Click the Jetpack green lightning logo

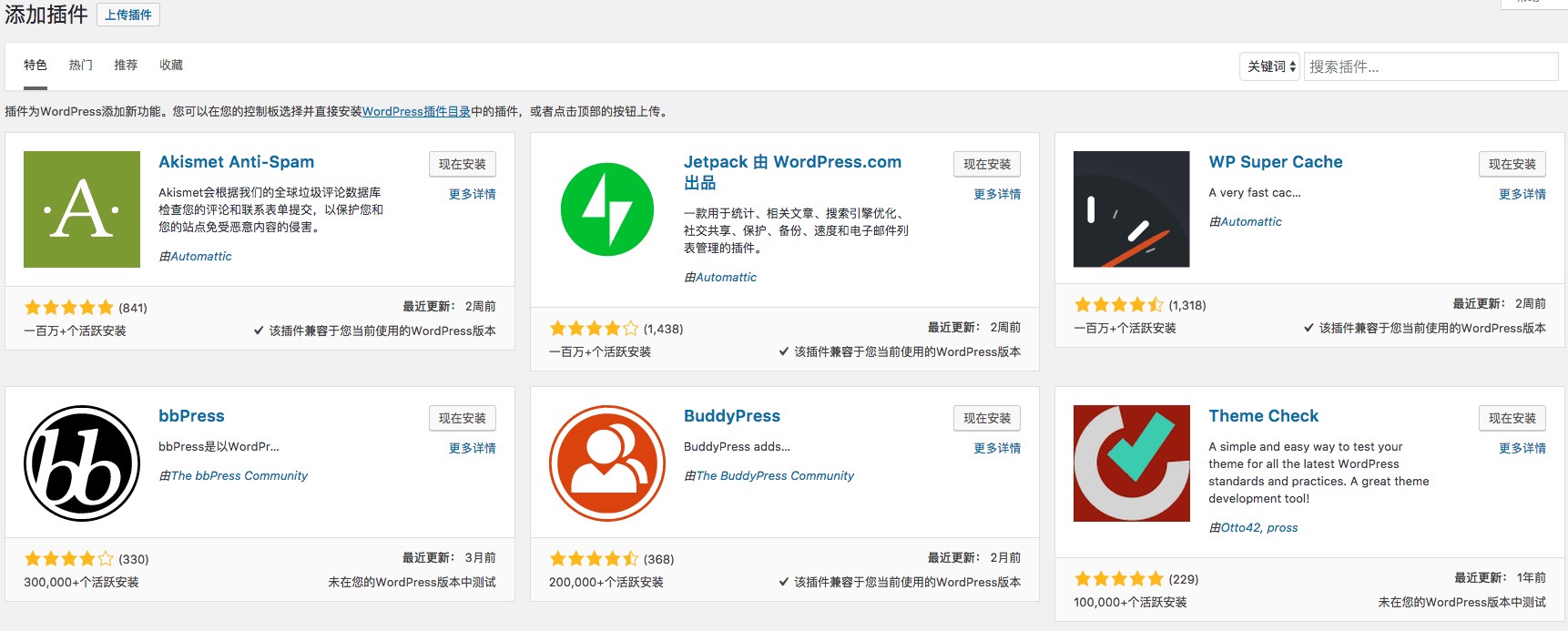[607, 209]
